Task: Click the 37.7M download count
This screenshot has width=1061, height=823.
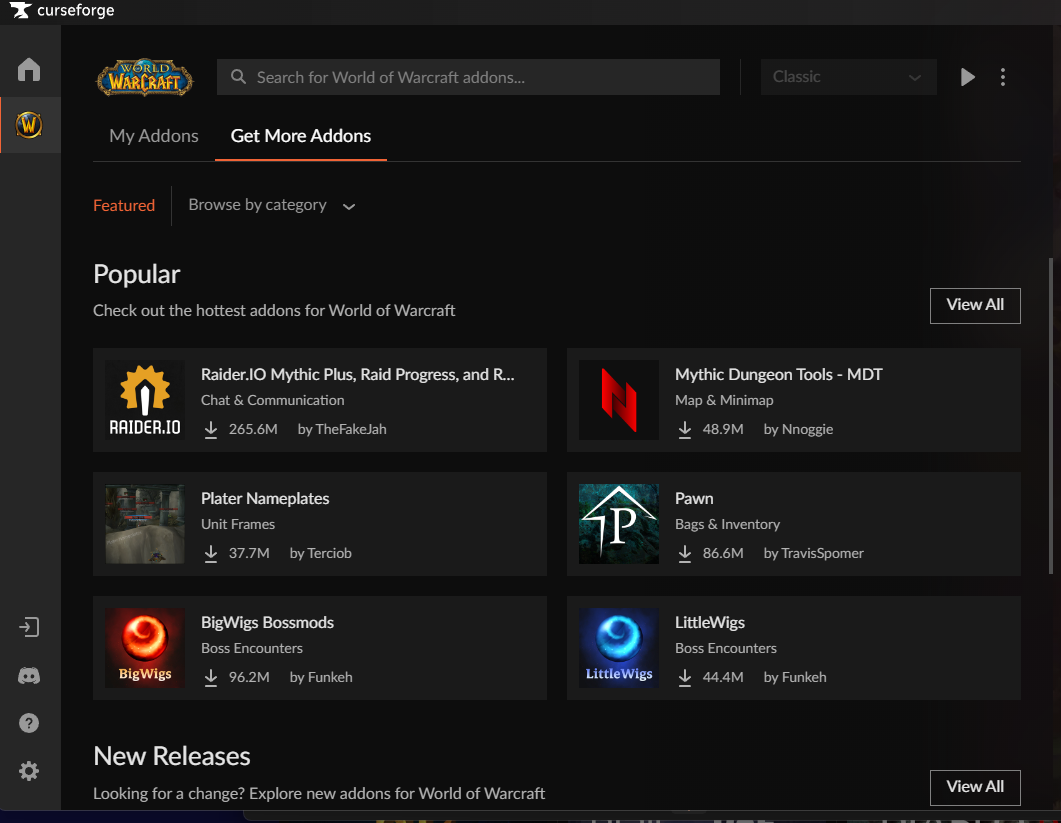Action: (x=249, y=553)
